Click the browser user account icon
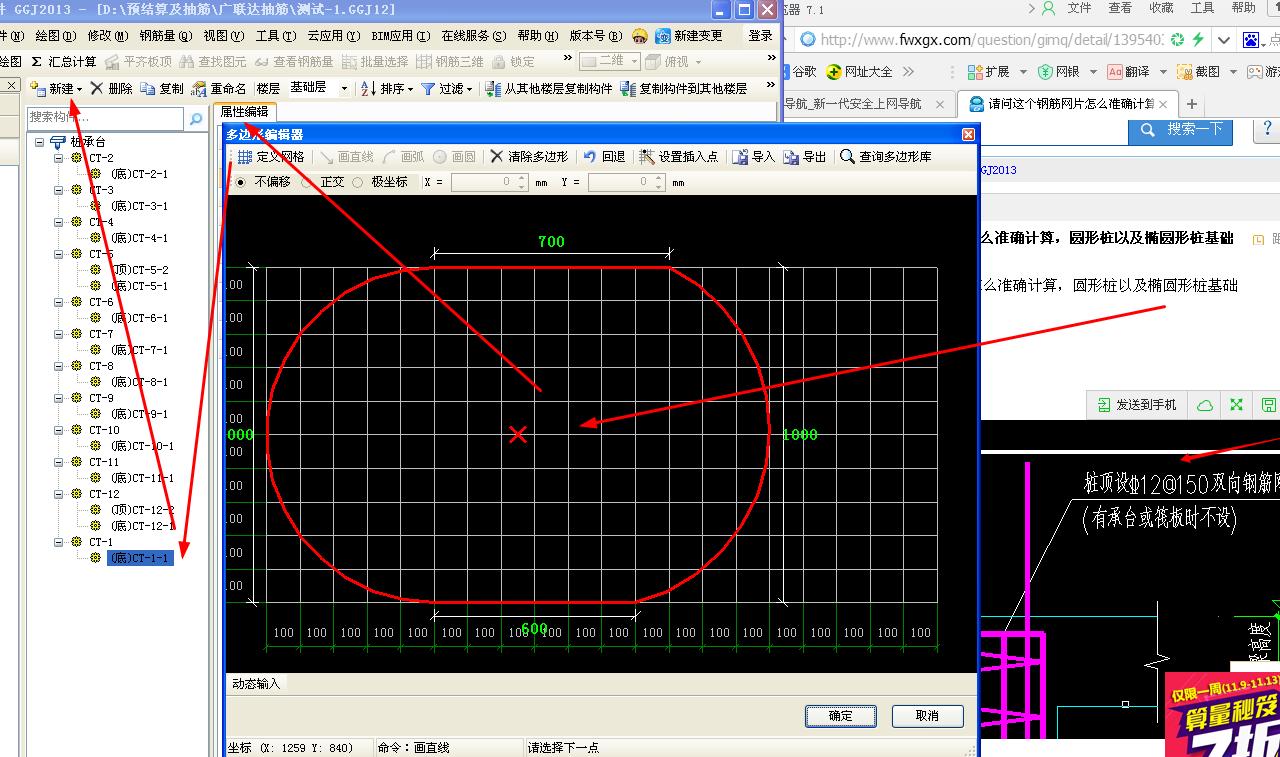The width and height of the screenshot is (1280, 757). tap(1048, 8)
